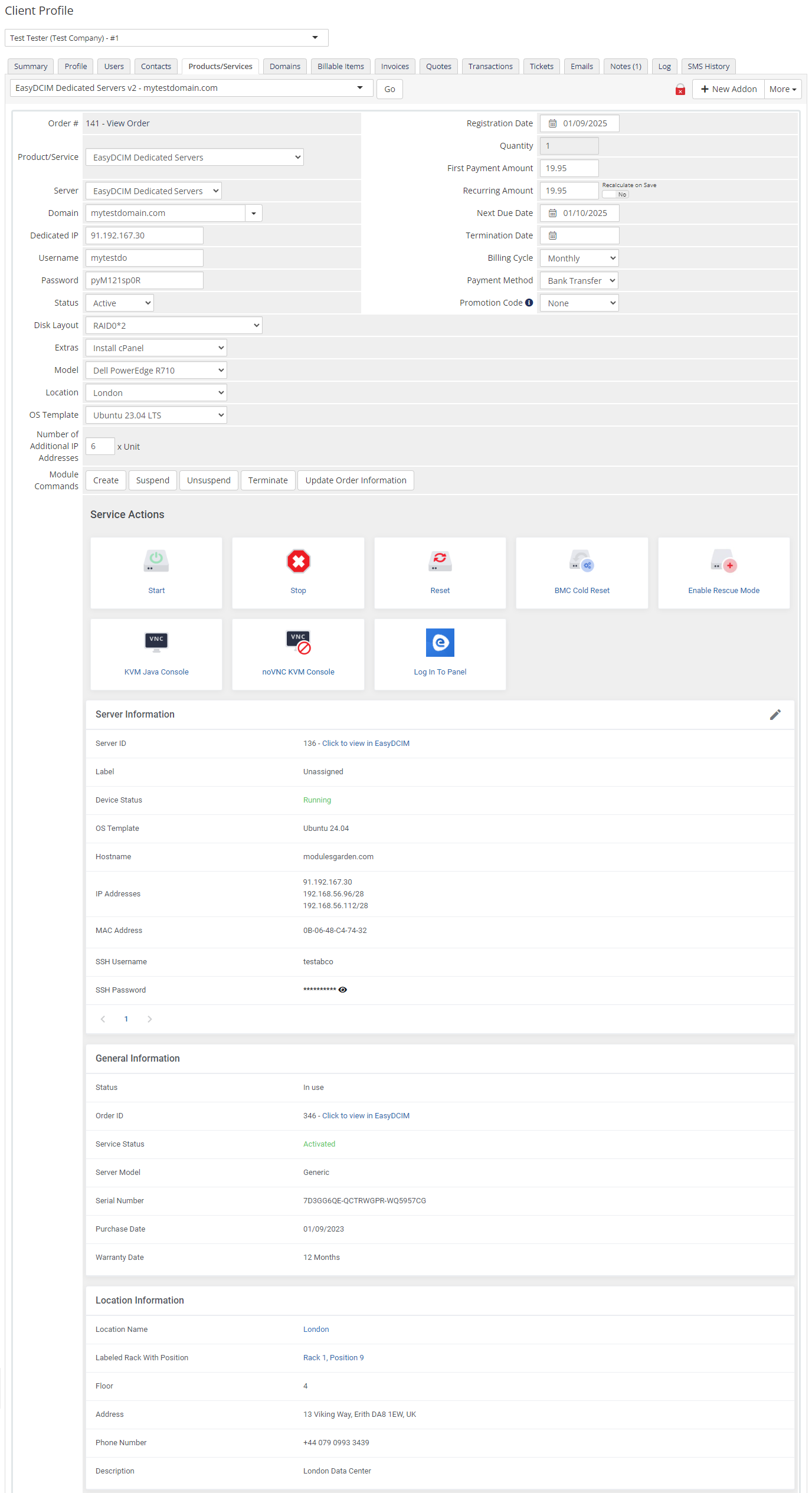
Task: Open the Domain field dropdown arrow
Action: 254,213
